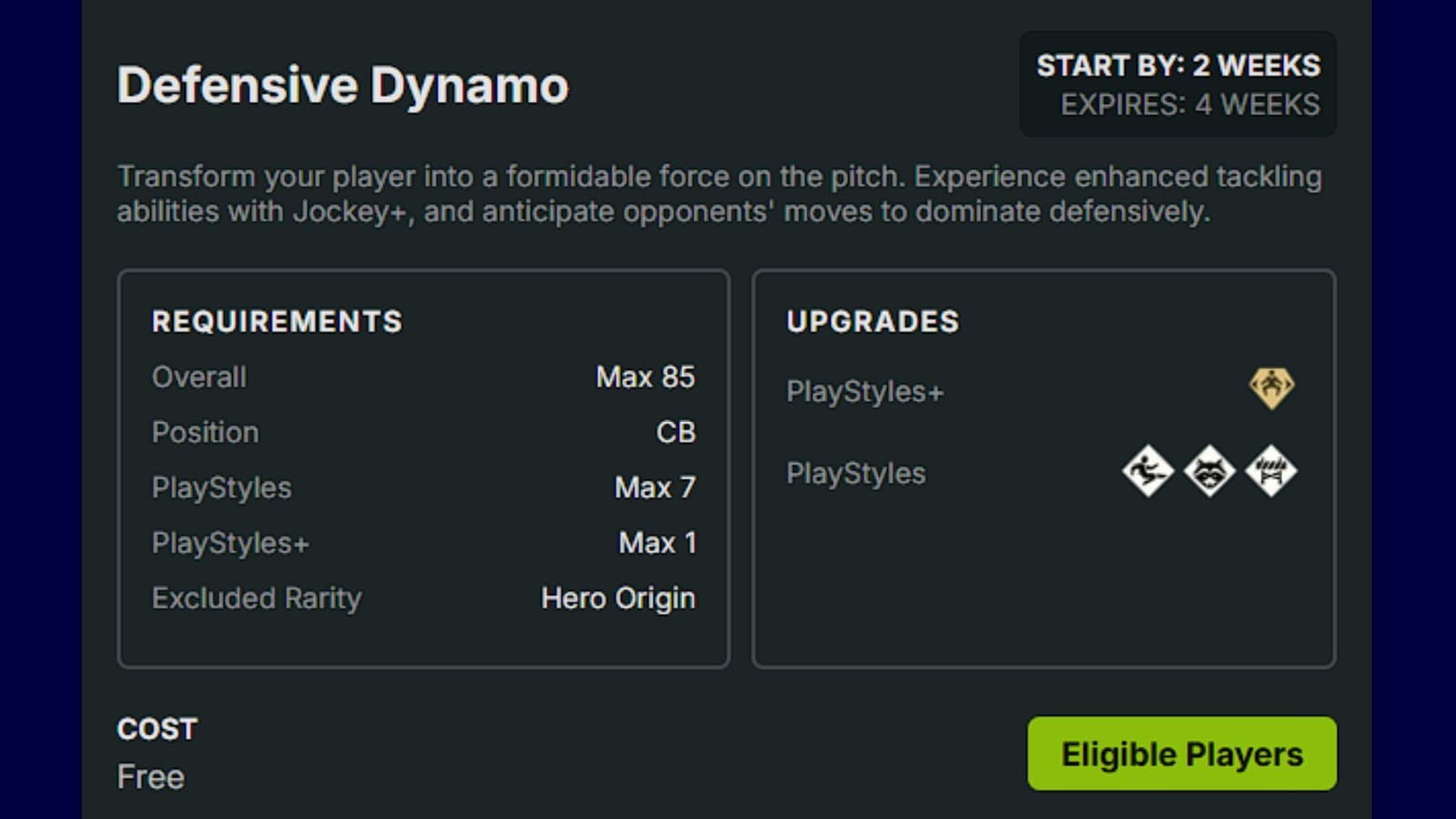Select the Max 85 Overall requirement
The width and height of the screenshot is (1456, 819).
646,377
